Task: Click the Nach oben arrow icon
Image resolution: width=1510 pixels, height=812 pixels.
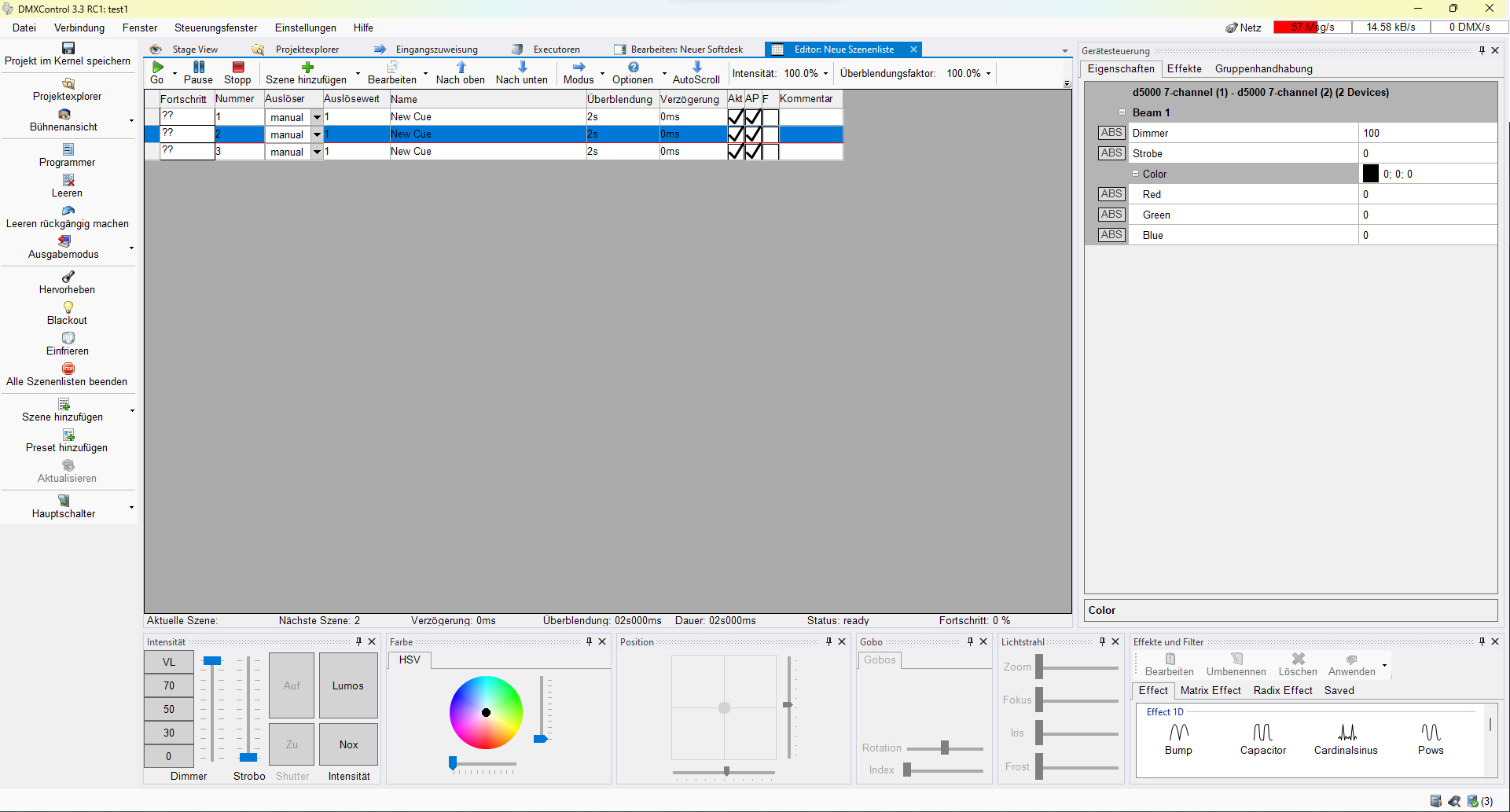Action: point(461,68)
